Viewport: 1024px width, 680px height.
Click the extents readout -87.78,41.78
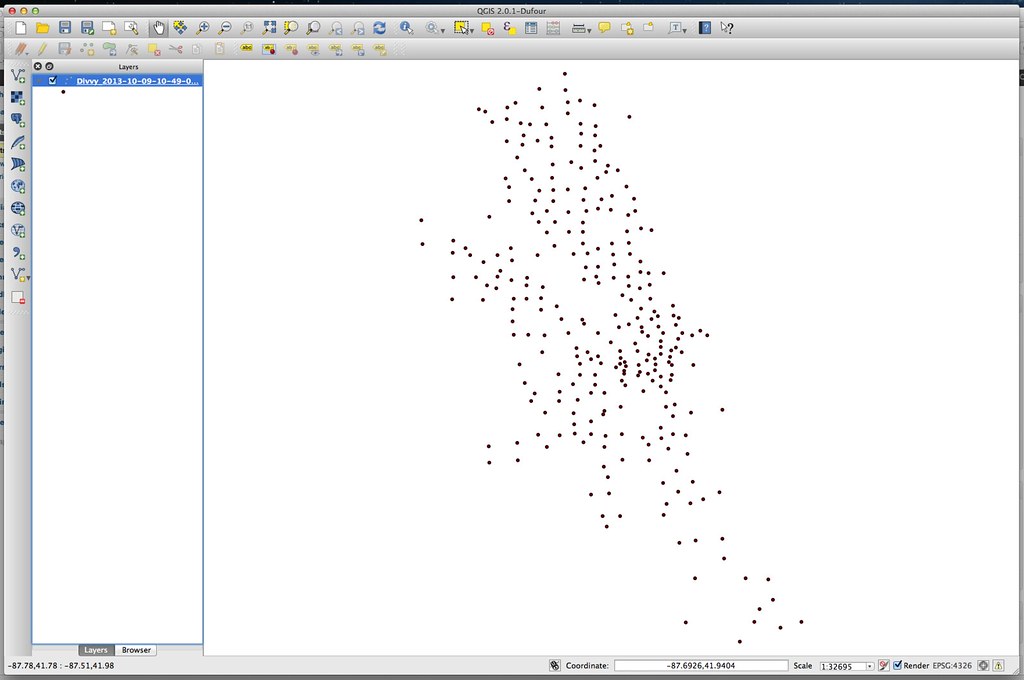coord(61,666)
